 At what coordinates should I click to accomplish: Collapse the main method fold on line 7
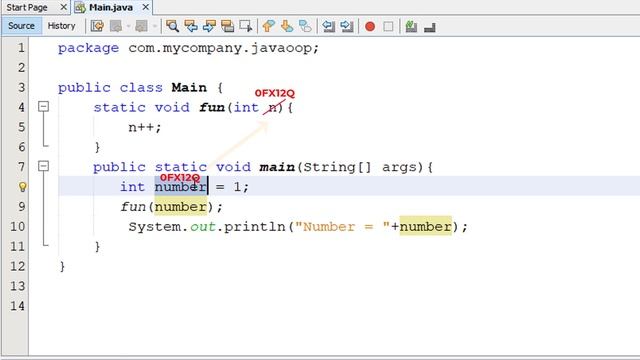(x=43, y=166)
